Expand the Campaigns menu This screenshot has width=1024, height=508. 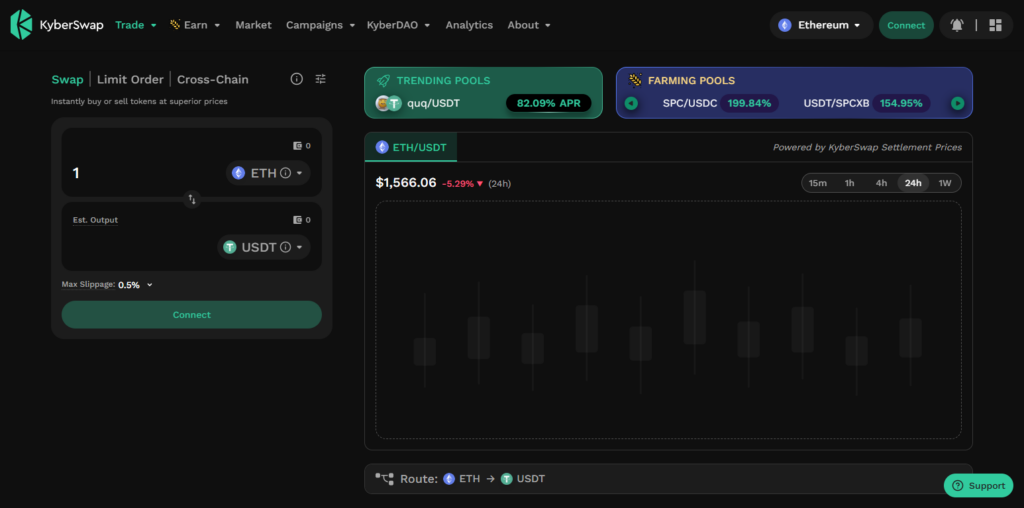pyautogui.click(x=320, y=25)
